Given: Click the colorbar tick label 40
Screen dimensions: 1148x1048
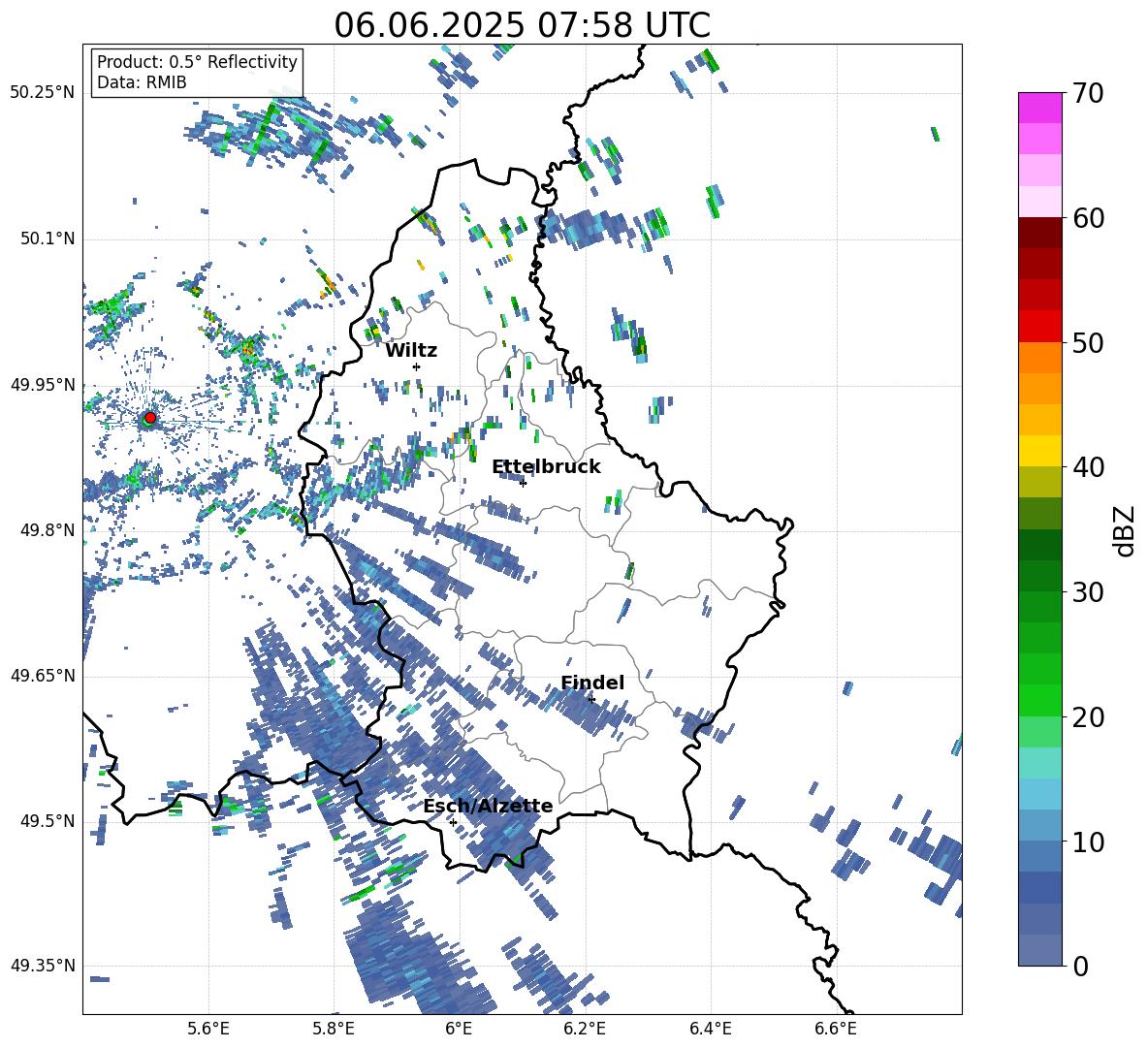Looking at the screenshot, I should (1088, 467).
